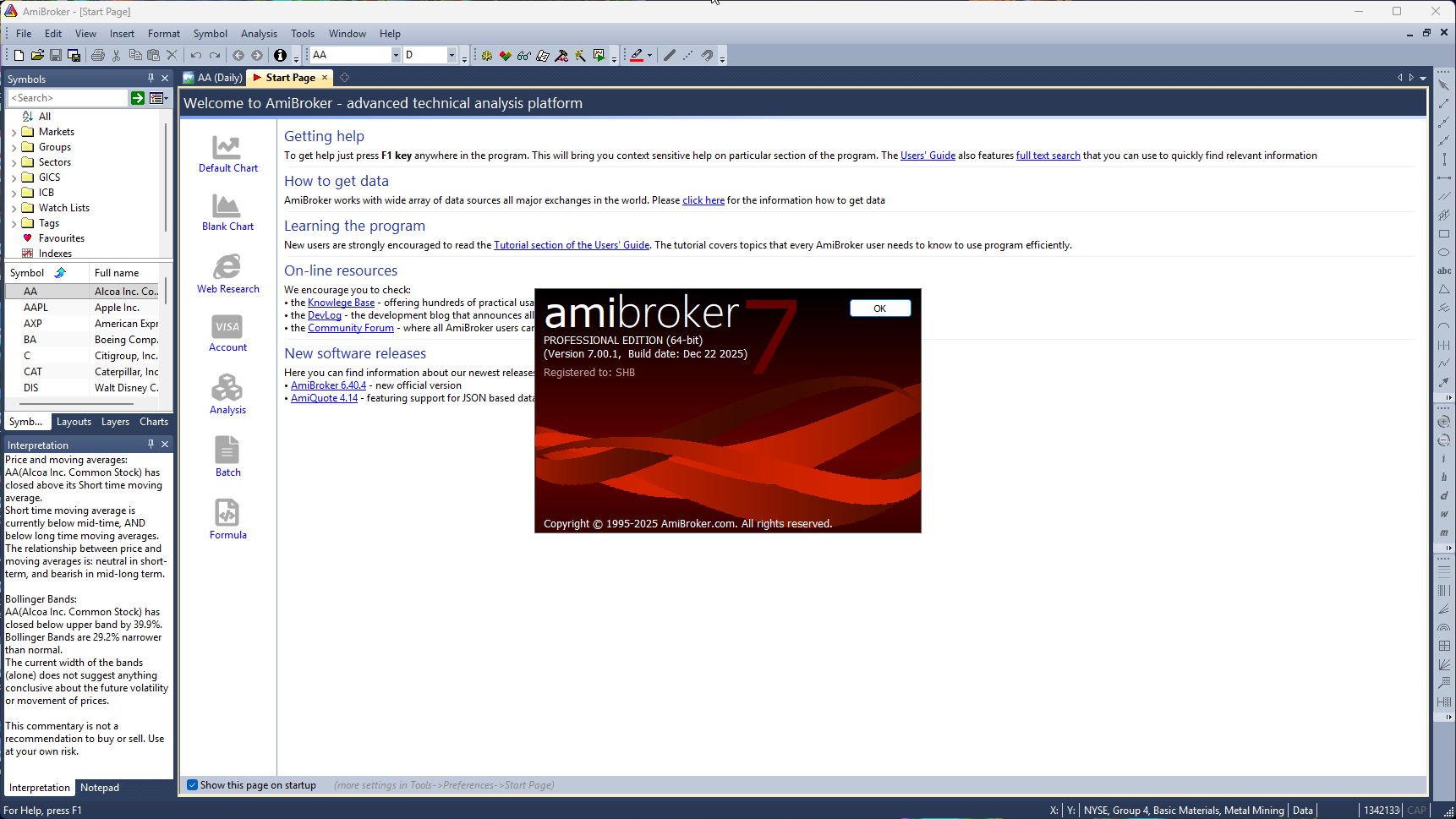Click the symbol Search input field
The image size is (1456, 819).
[x=68, y=98]
